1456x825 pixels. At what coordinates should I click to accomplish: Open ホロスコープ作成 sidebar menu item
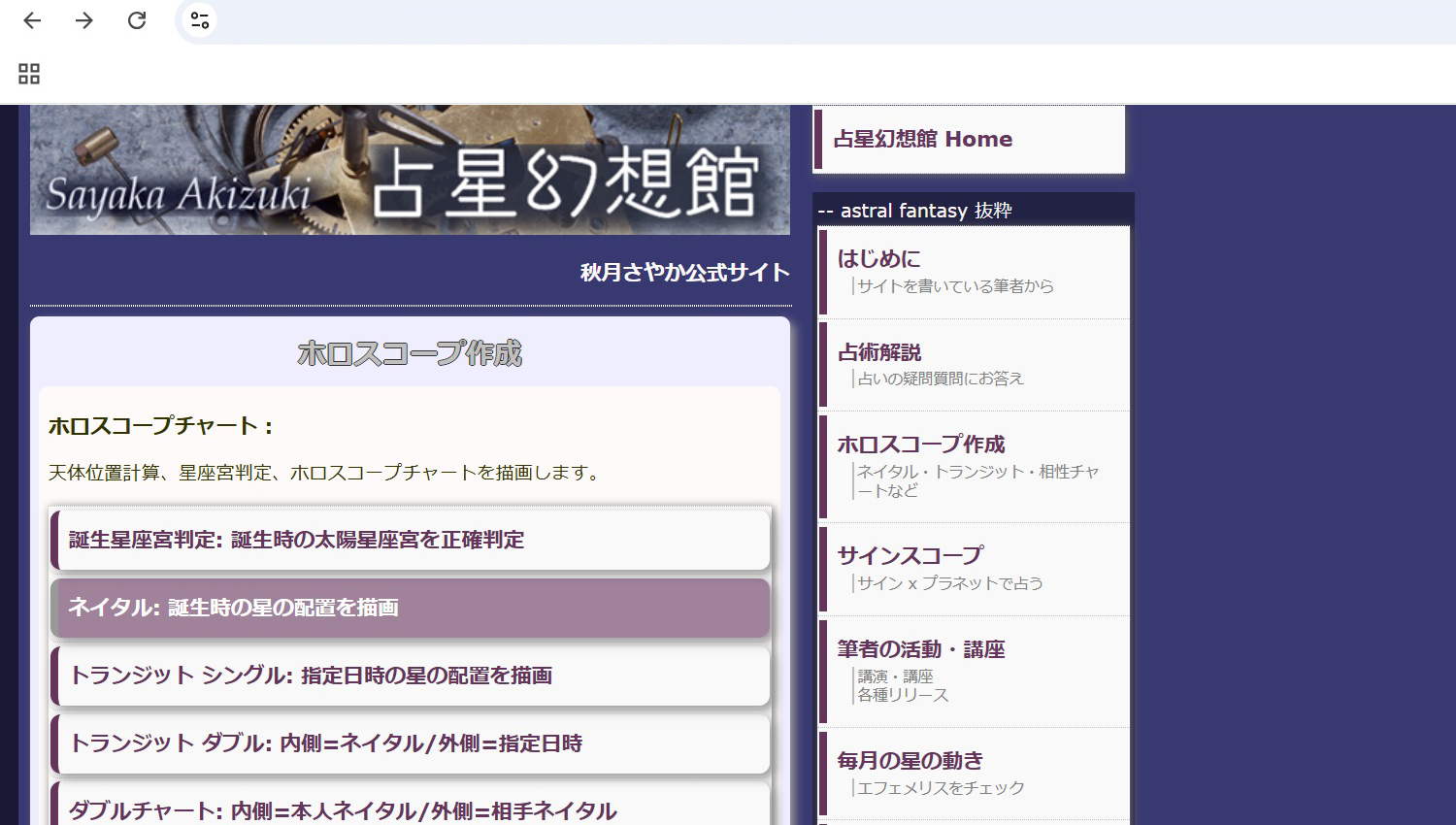pyautogui.click(x=975, y=467)
